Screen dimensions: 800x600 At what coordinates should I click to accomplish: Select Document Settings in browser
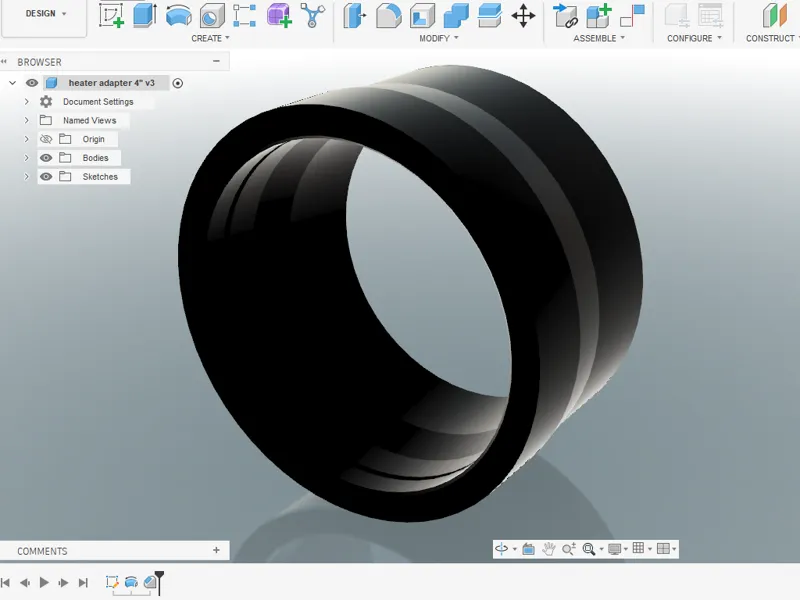click(98, 102)
